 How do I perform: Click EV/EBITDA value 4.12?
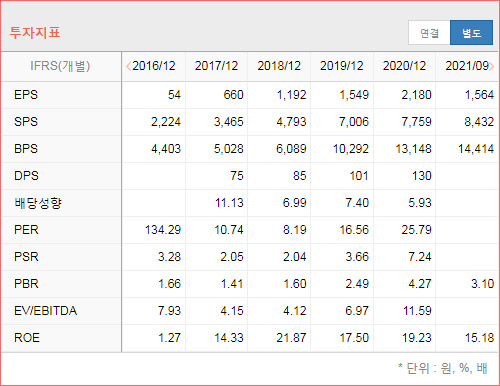coord(294,311)
